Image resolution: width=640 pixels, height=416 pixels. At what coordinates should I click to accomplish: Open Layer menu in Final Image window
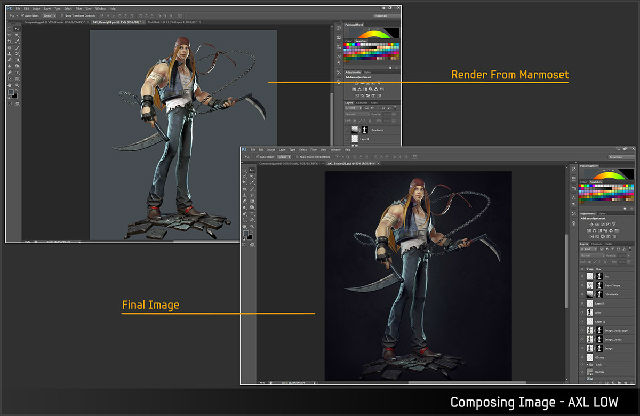tap(282, 150)
